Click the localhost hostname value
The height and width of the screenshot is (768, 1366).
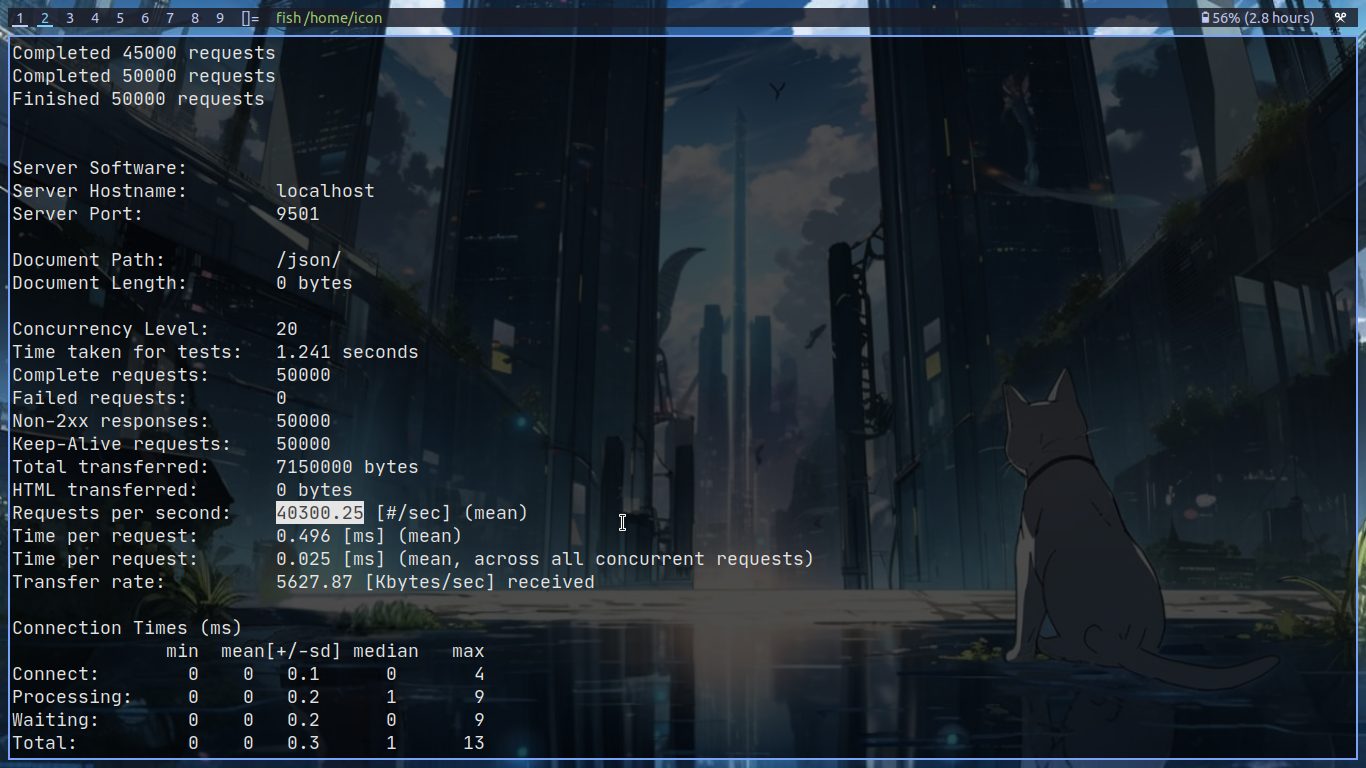click(x=325, y=191)
